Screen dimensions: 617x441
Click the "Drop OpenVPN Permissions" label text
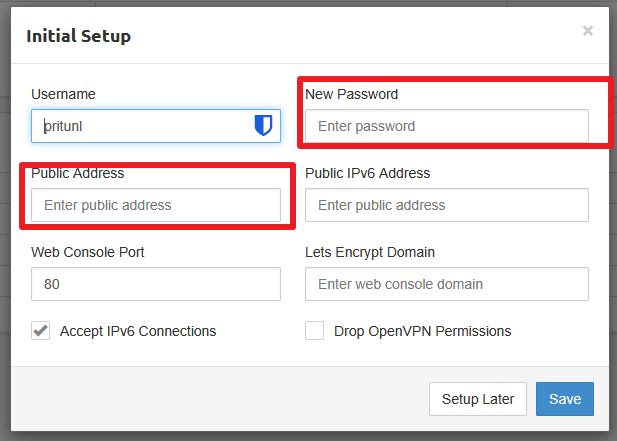pos(423,331)
